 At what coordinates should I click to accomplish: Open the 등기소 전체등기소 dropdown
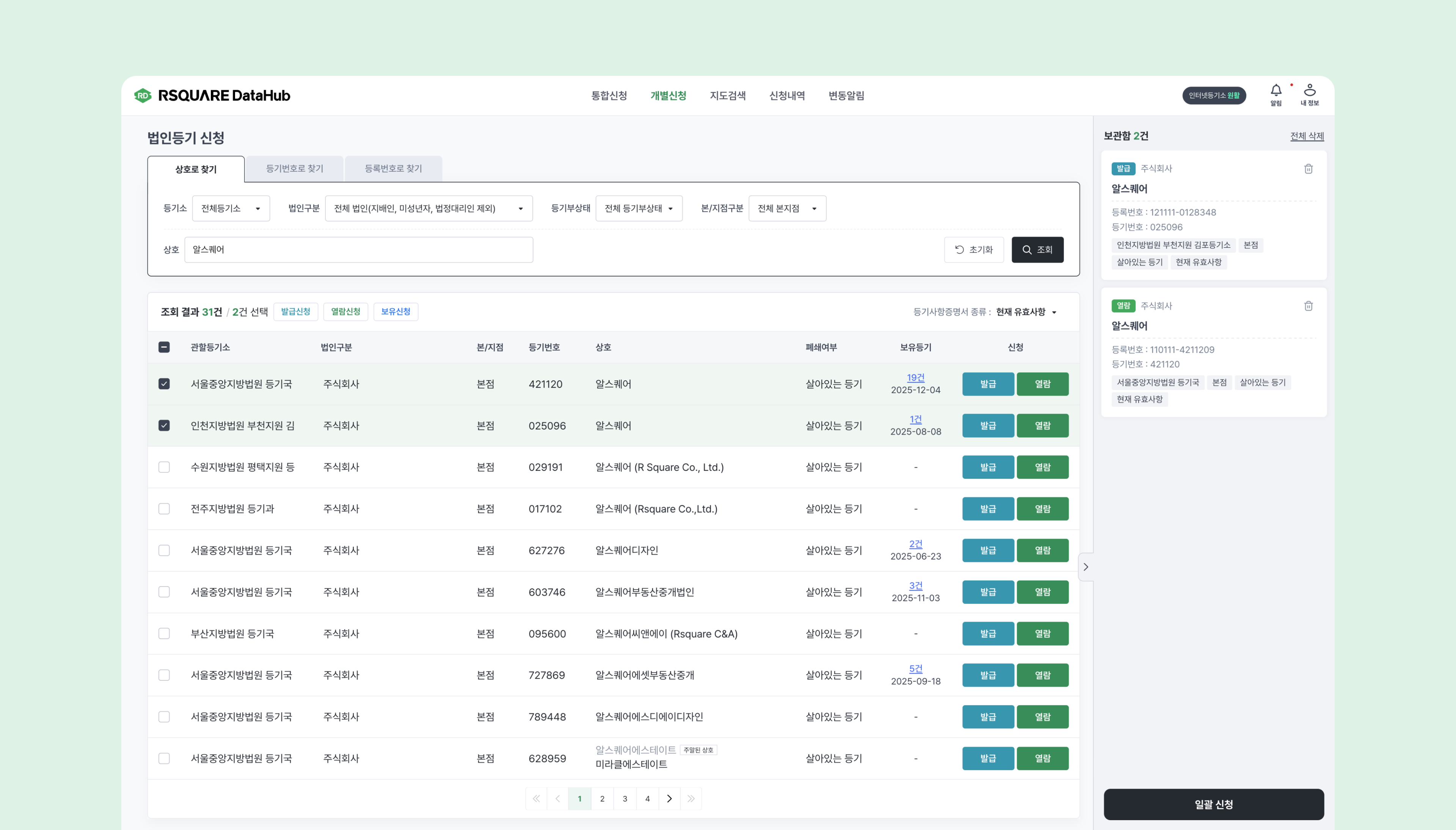[x=231, y=209]
